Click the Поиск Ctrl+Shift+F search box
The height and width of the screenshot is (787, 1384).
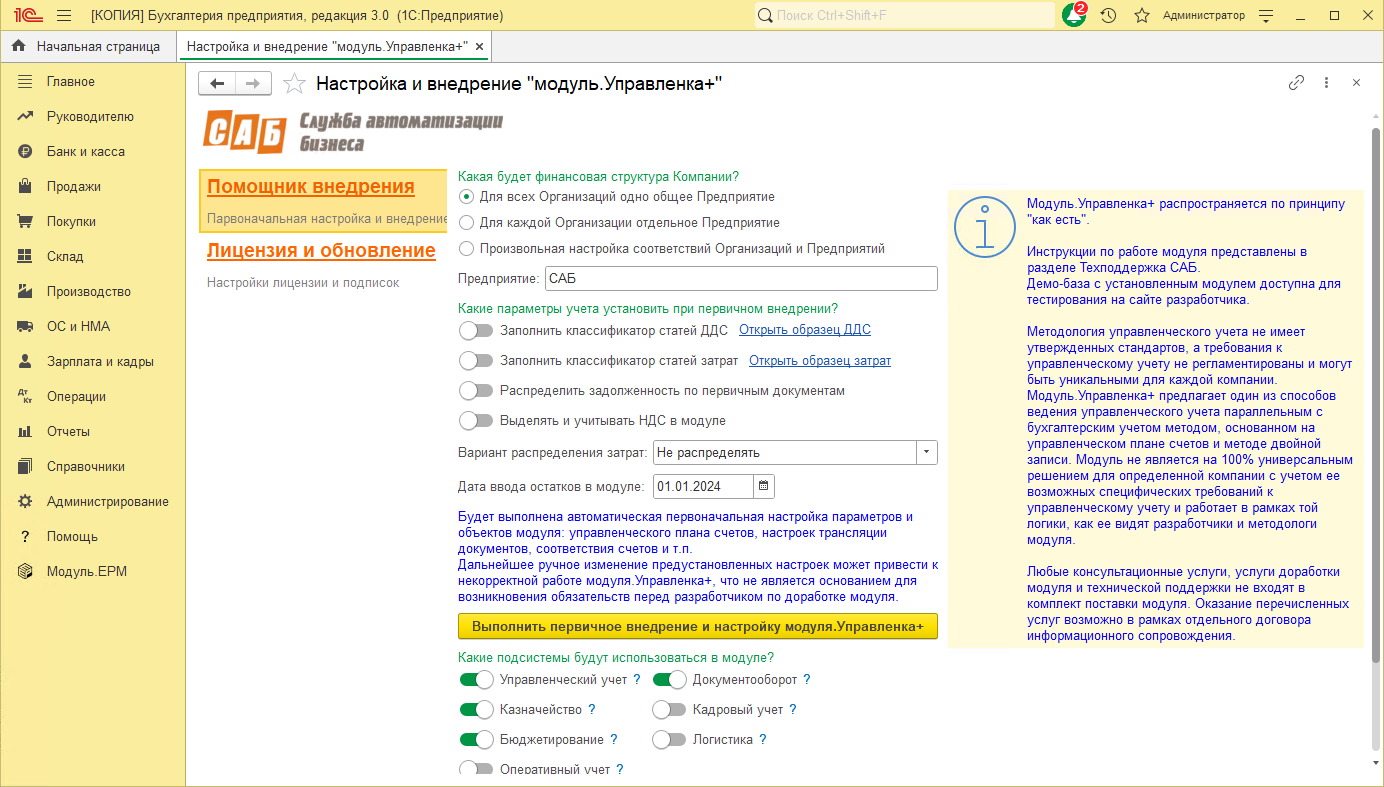coord(904,16)
